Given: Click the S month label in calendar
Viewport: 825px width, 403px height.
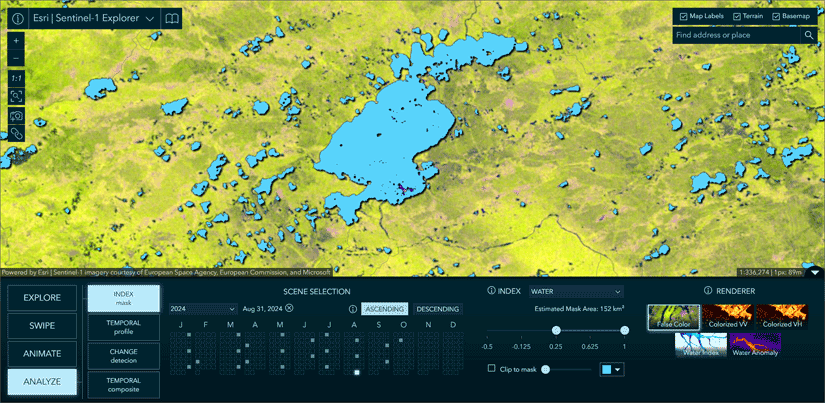Looking at the screenshot, I should (379, 325).
